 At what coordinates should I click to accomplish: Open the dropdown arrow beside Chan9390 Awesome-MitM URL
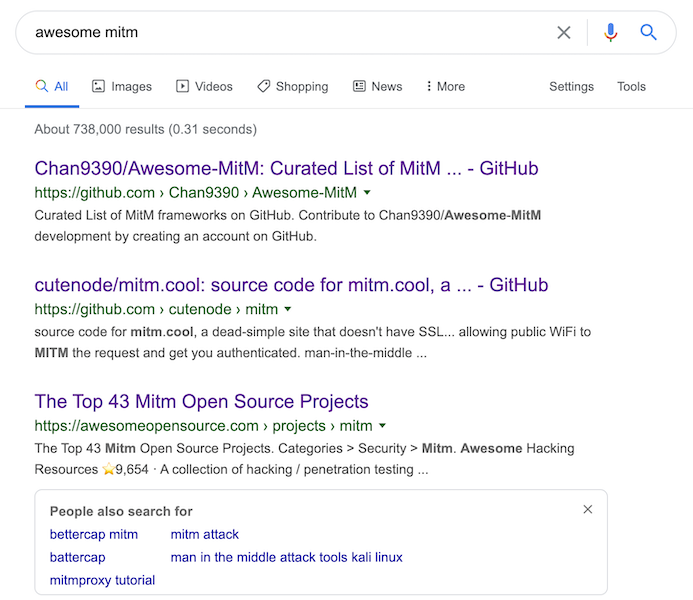coord(367,192)
